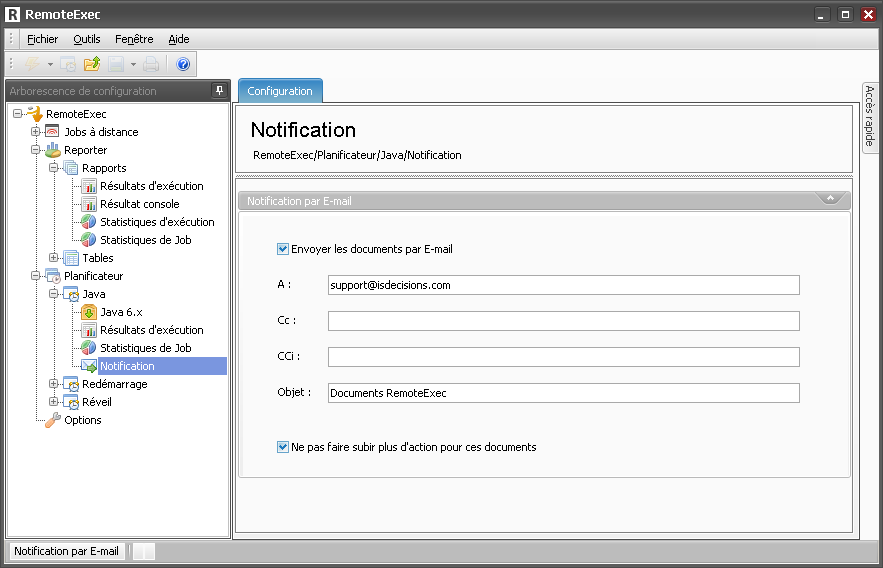883x568 pixels.
Task: Pin the Arborescence de configuration panel
Action: (x=219, y=90)
